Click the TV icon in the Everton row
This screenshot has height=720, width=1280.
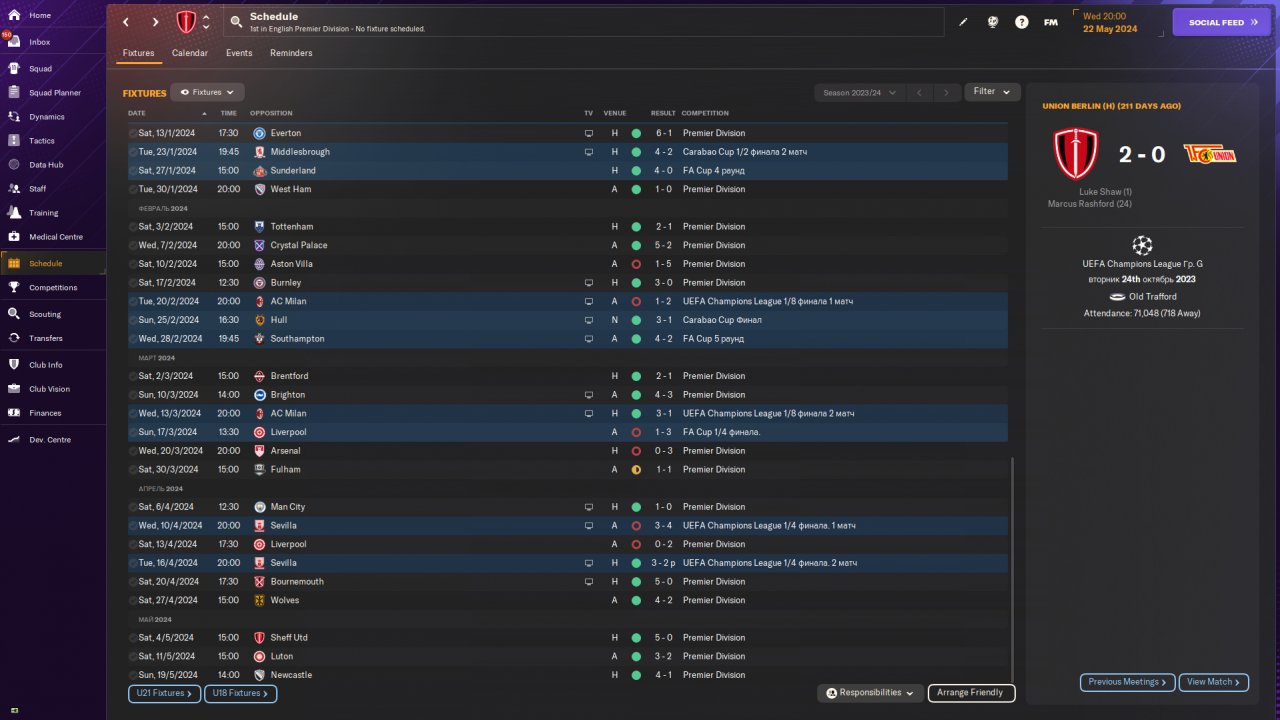[589, 133]
